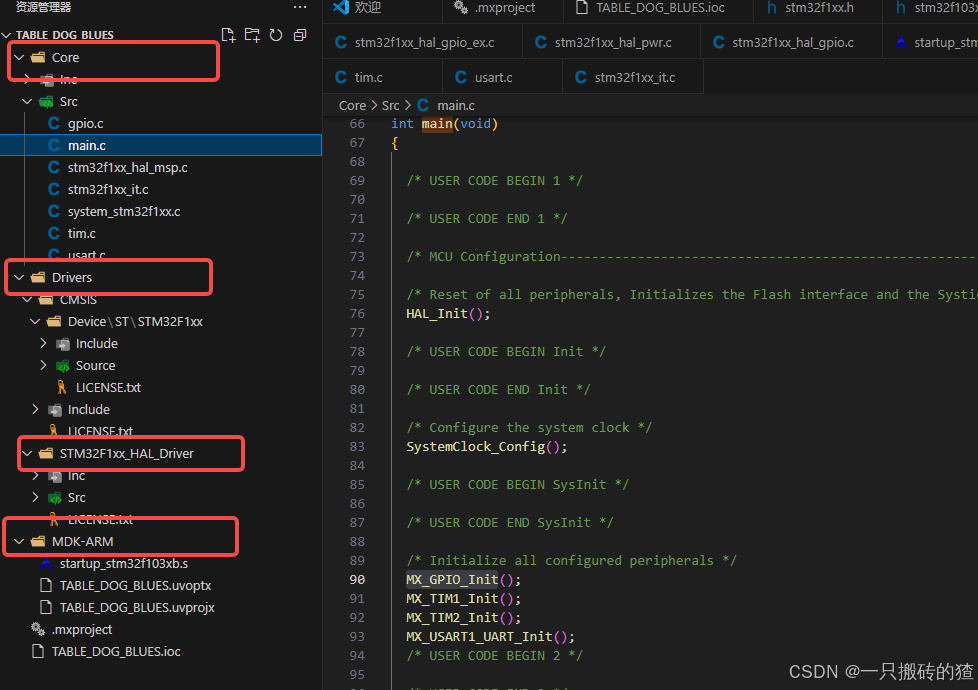Switch to stm32f1xx_hal_pwr.c tab

[x=612, y=42]
